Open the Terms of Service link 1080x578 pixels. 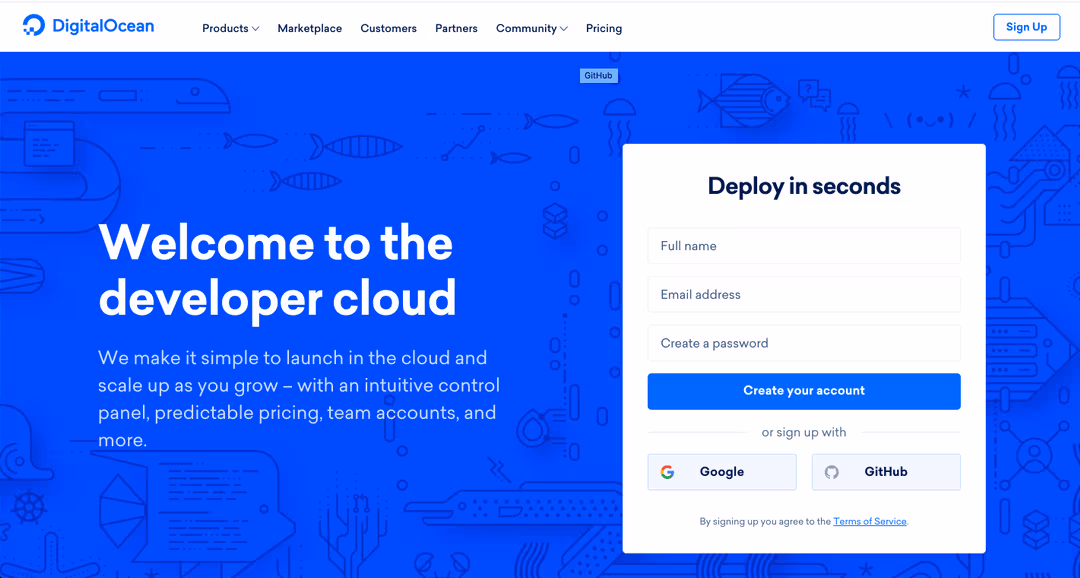coord(870,522)
